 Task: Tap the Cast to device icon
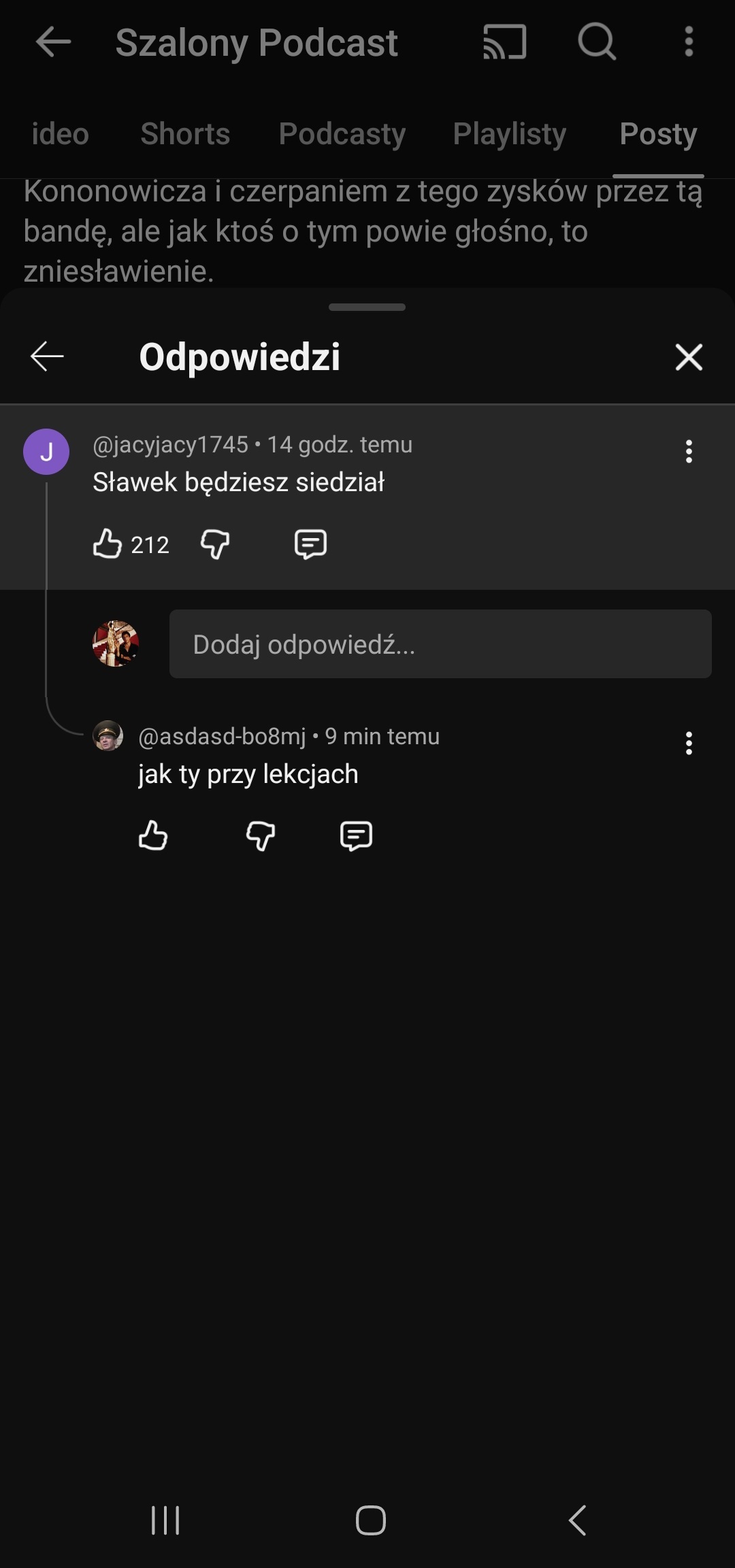(504, 42)
